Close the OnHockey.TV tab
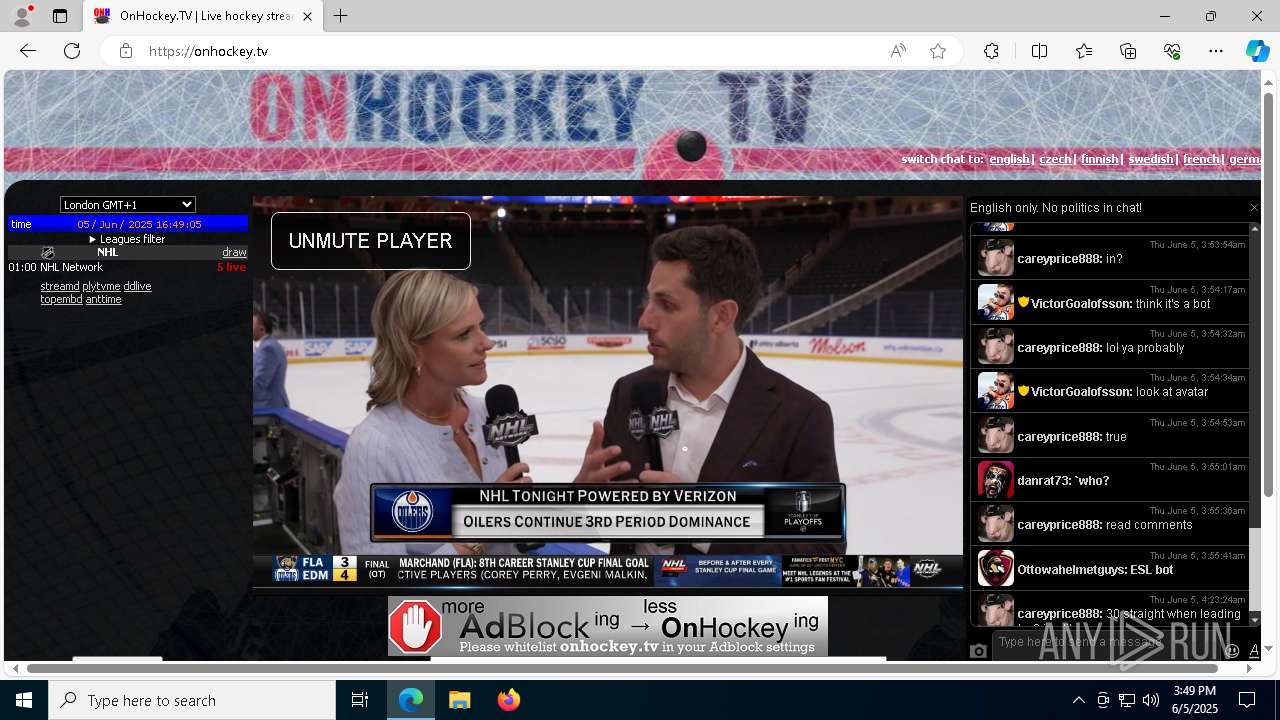1280x720 pixels. tap(307, 16)
